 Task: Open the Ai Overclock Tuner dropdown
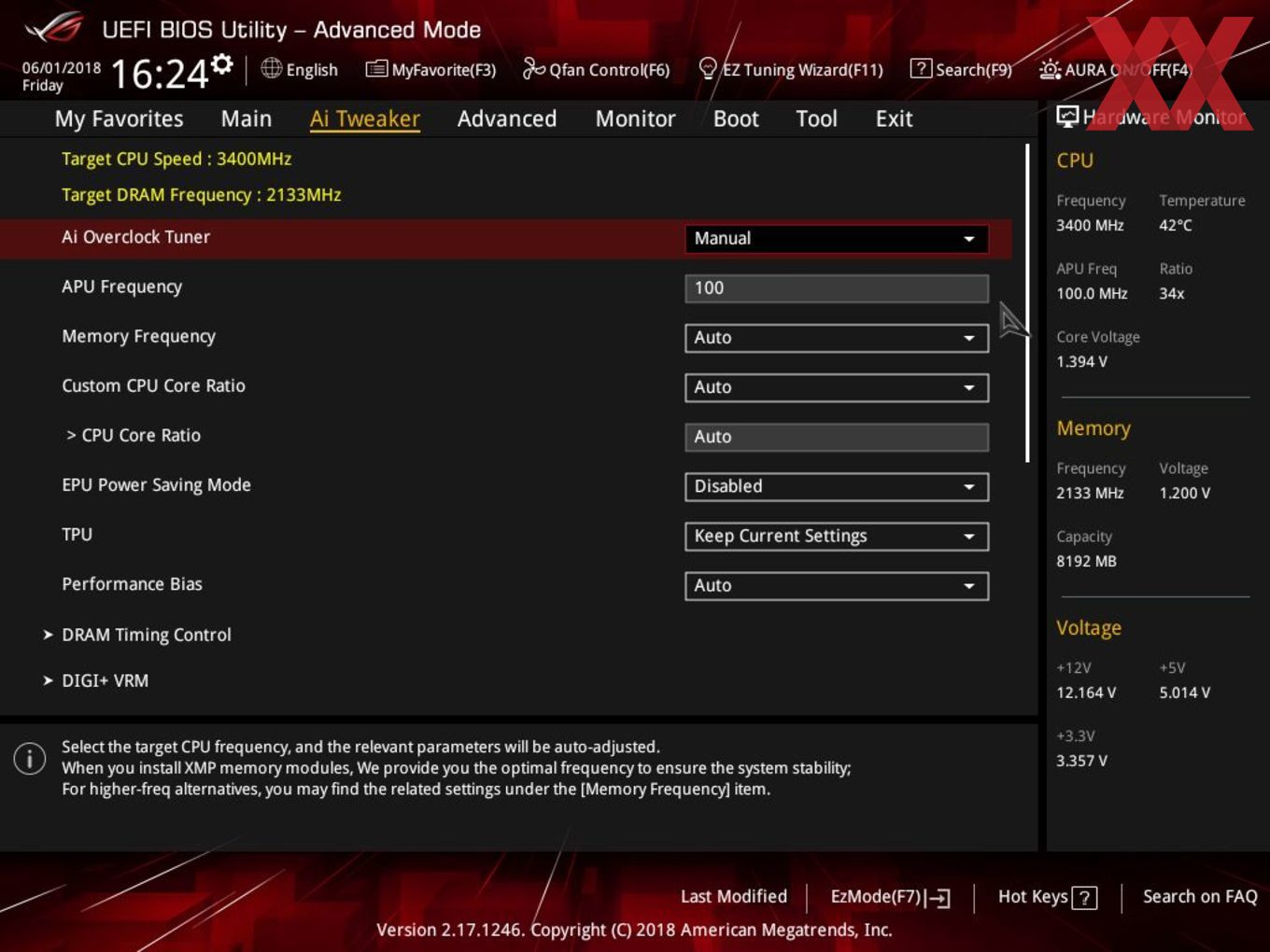tap(837, 238)
